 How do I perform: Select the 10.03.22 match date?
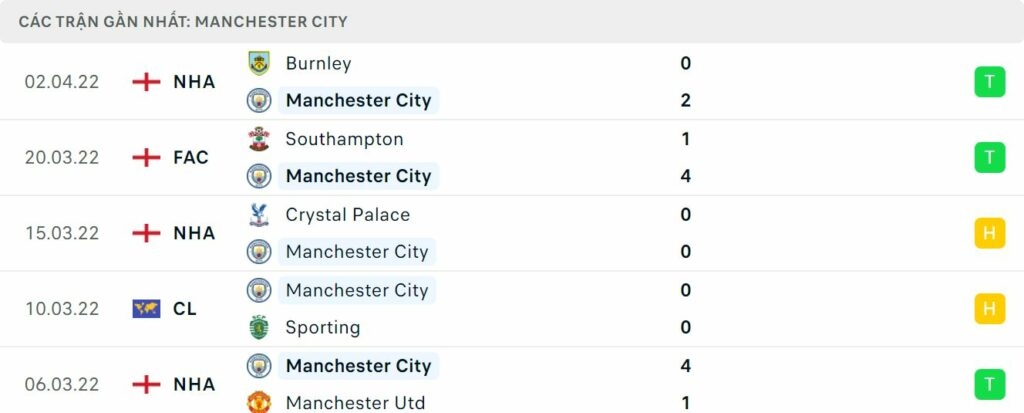62,309
